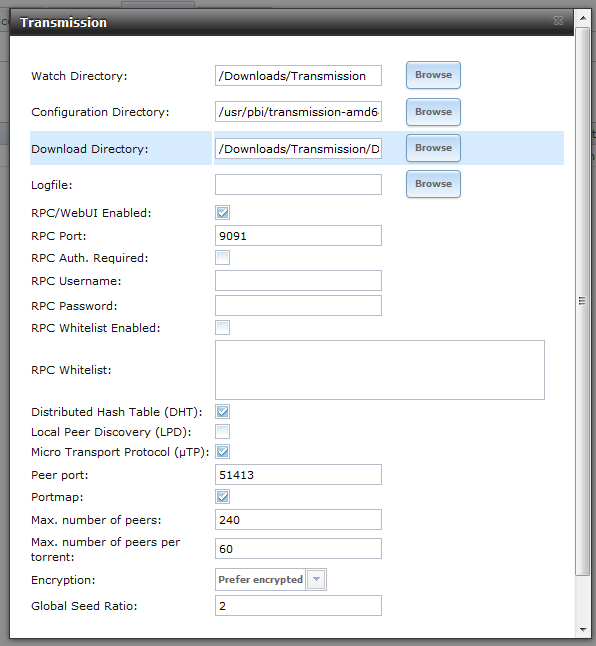Viewport: 596px width, 646px height.
Task: Uncheck the Portmap checkbox
Action: tap(222, 496)
